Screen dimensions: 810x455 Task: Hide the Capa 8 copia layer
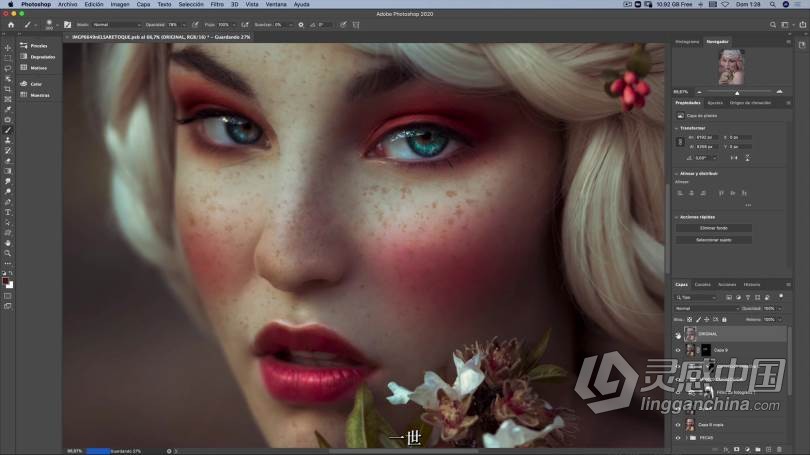[x=678, y=425]
